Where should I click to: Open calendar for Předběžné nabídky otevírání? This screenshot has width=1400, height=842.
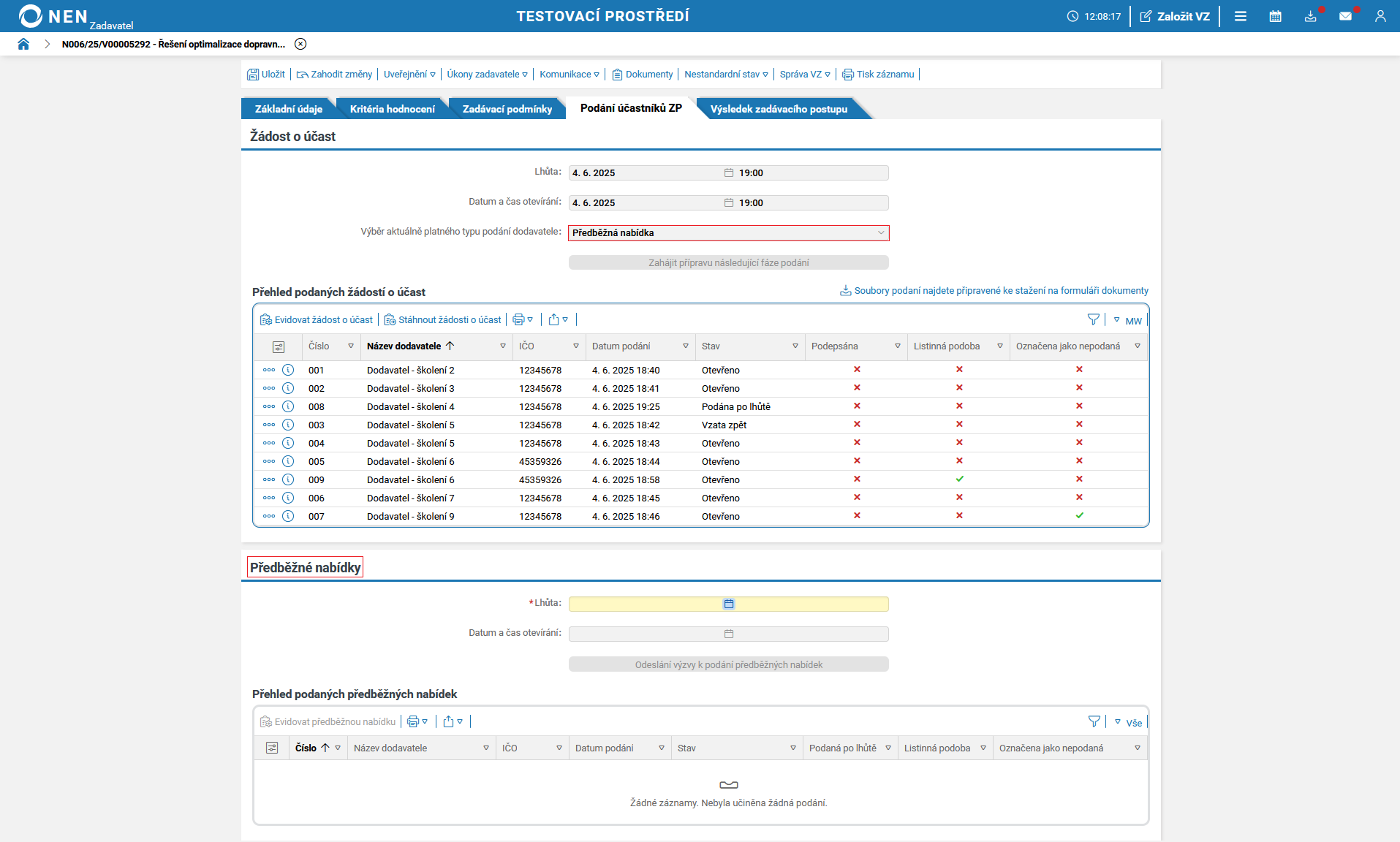(729, 634)
